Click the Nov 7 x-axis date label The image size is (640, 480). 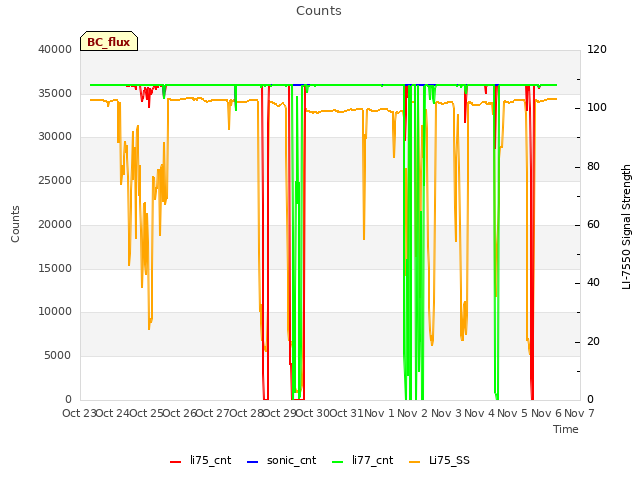(579, 413)
